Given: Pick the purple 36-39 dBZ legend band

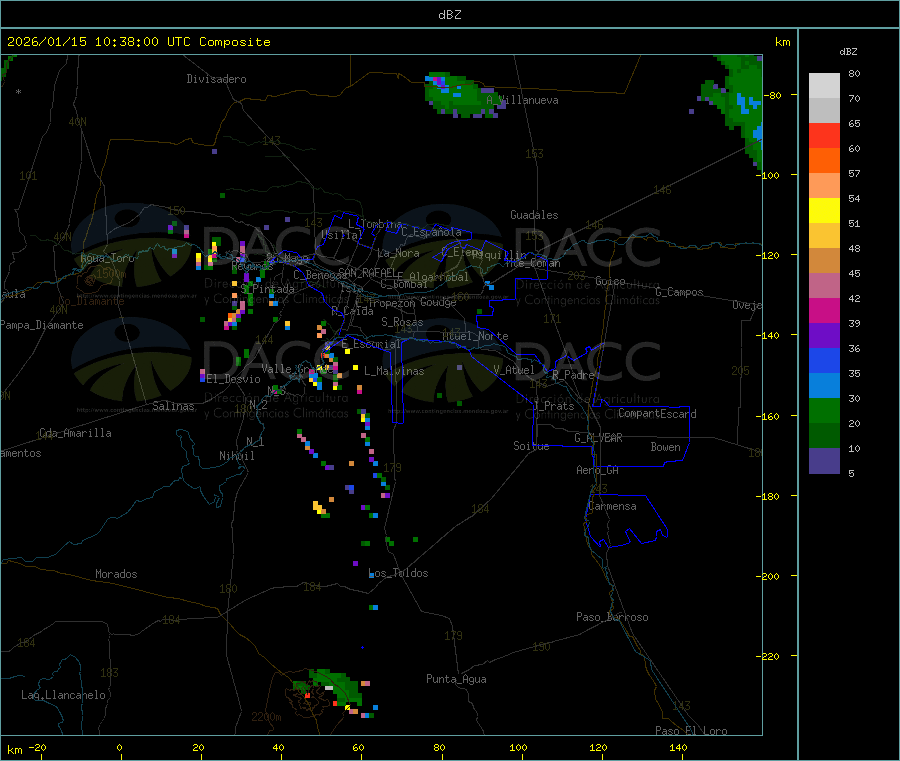Looking at the screenshot, I should tap(824, 336).
